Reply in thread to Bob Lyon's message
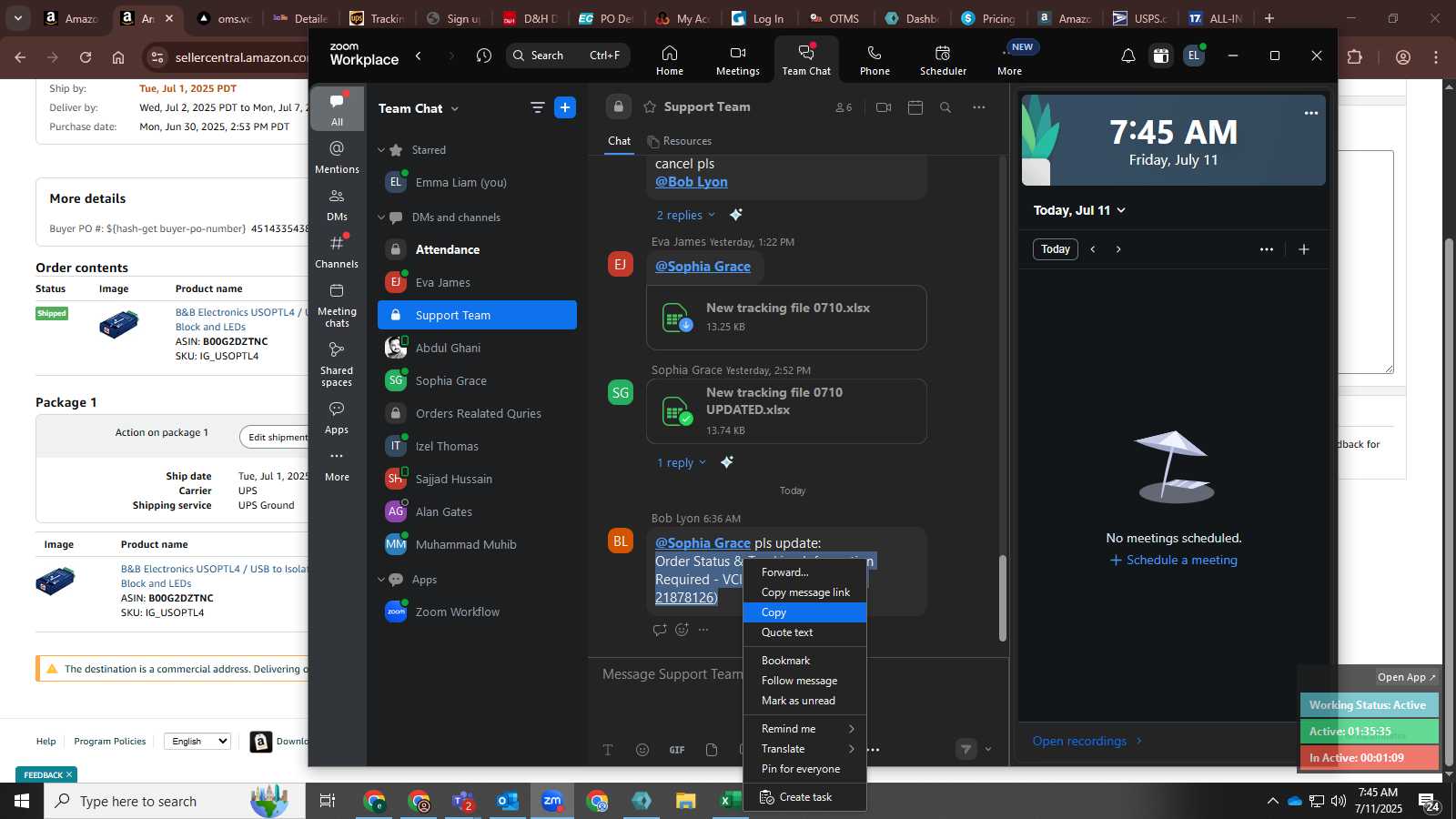Image resolution: width=1456 pixels, height=819 pixels. (660, 630)
